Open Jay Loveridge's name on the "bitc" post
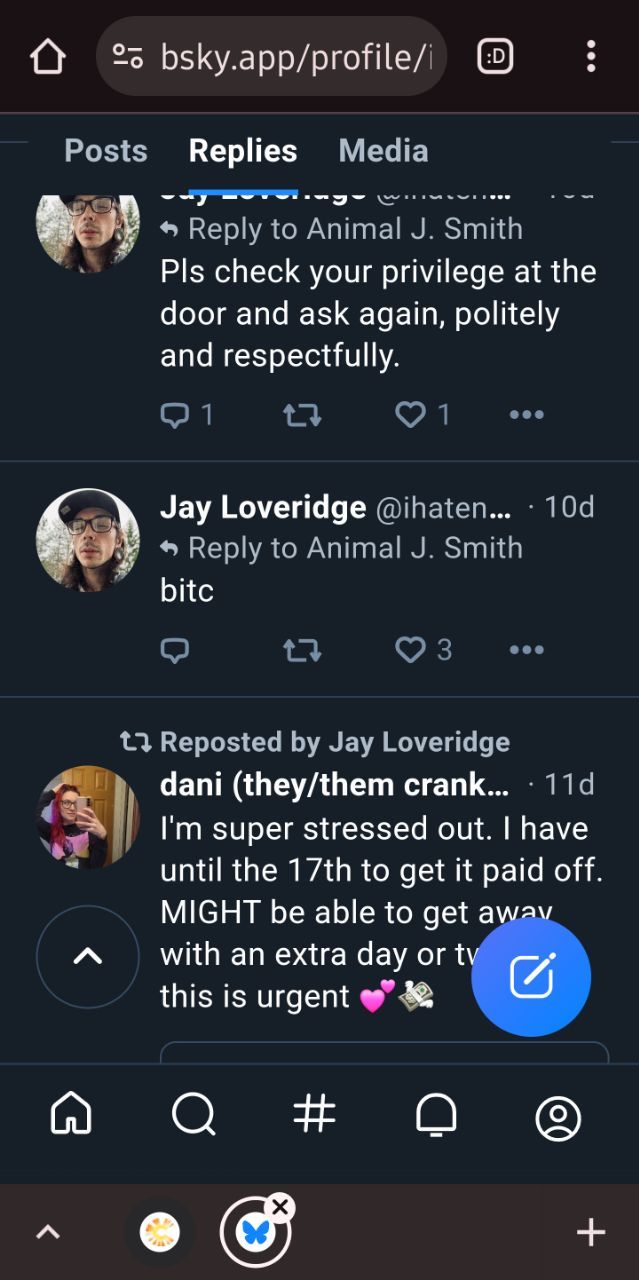 [263, 508]
